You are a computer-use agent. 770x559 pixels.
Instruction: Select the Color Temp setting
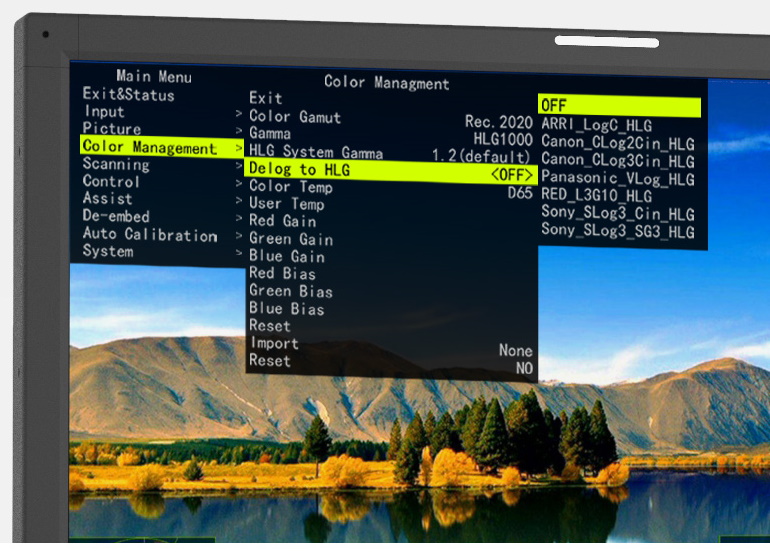(291, 186)
